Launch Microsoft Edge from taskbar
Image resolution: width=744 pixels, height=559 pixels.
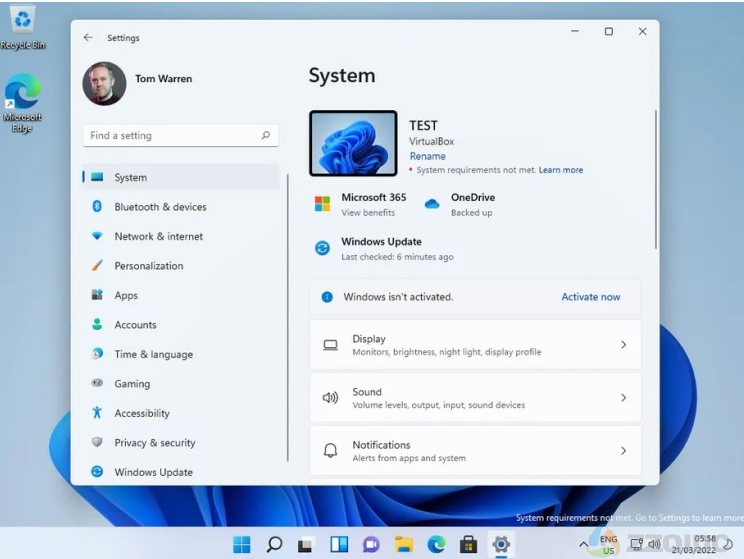click(x=436, y=545)
